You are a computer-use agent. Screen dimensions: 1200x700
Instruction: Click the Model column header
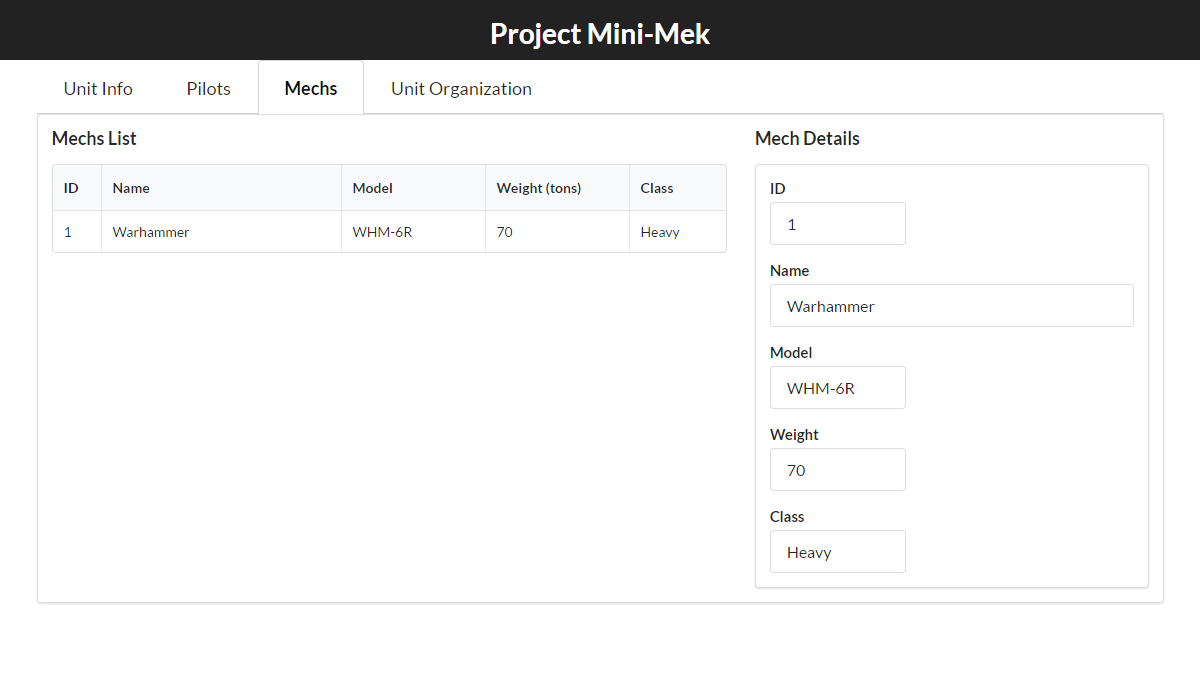tap(413, 188)
